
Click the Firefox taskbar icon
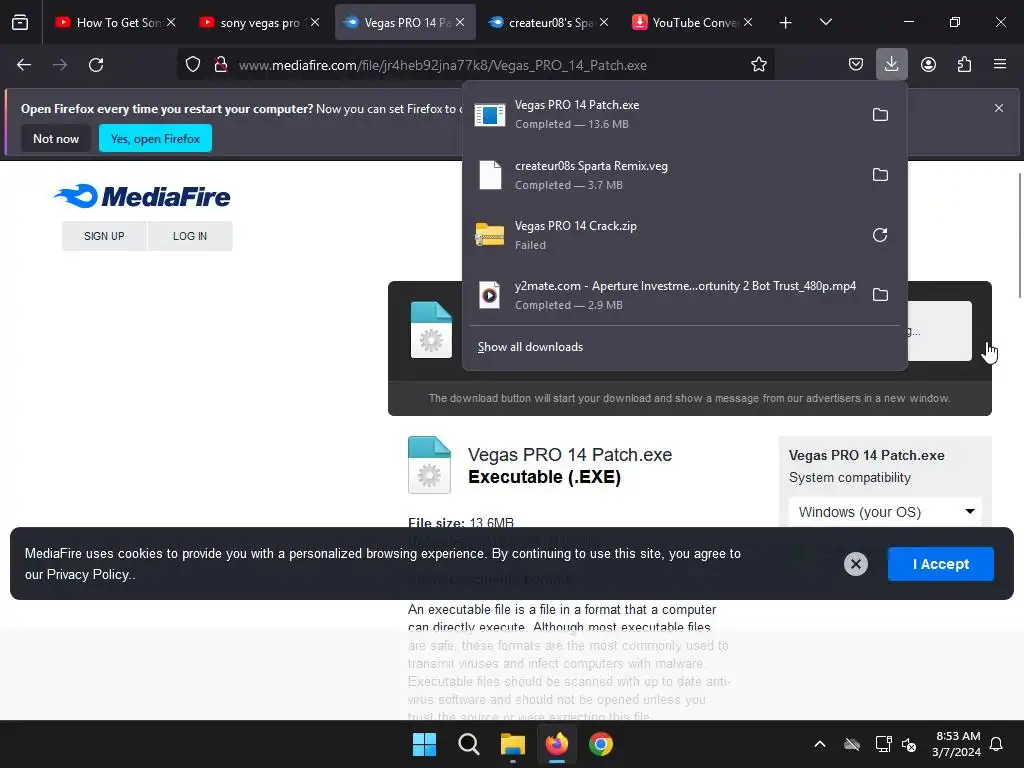pyautogui.click(x=556, y=744)
